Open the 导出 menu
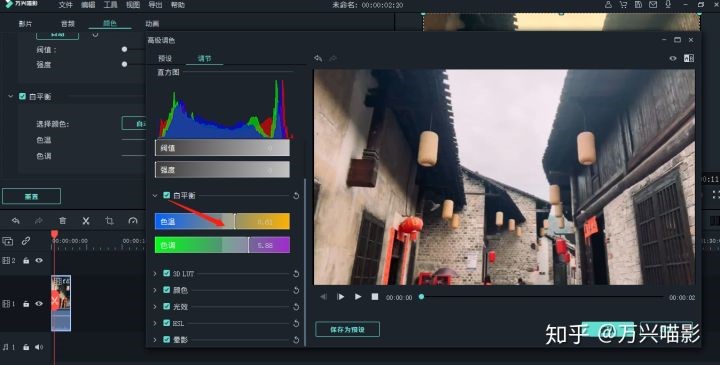 tap(155, 5)
